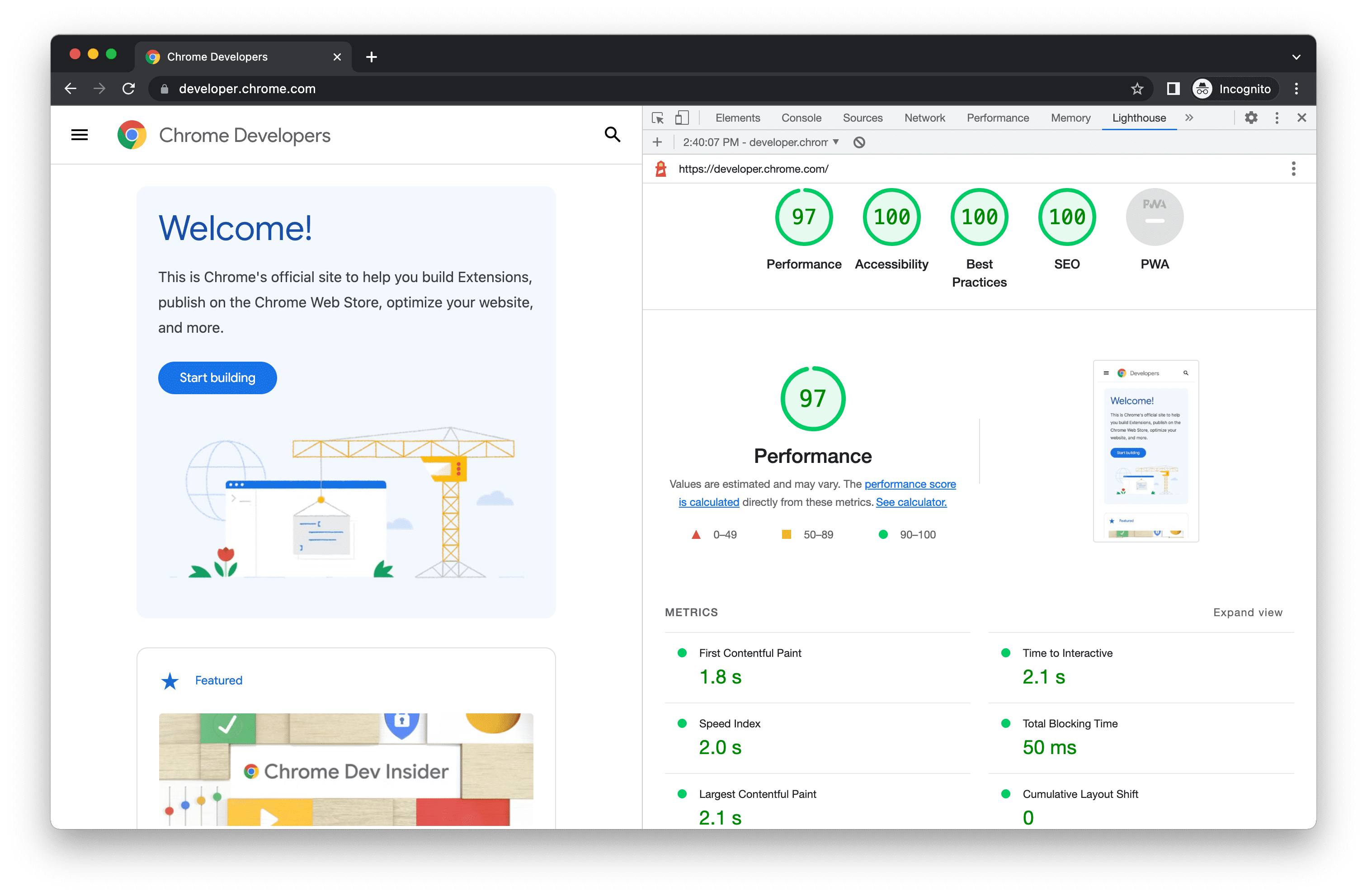Click the DevTools more options icon
Viewport: 1367px width, 896px height.
[x=1276, y=117]
